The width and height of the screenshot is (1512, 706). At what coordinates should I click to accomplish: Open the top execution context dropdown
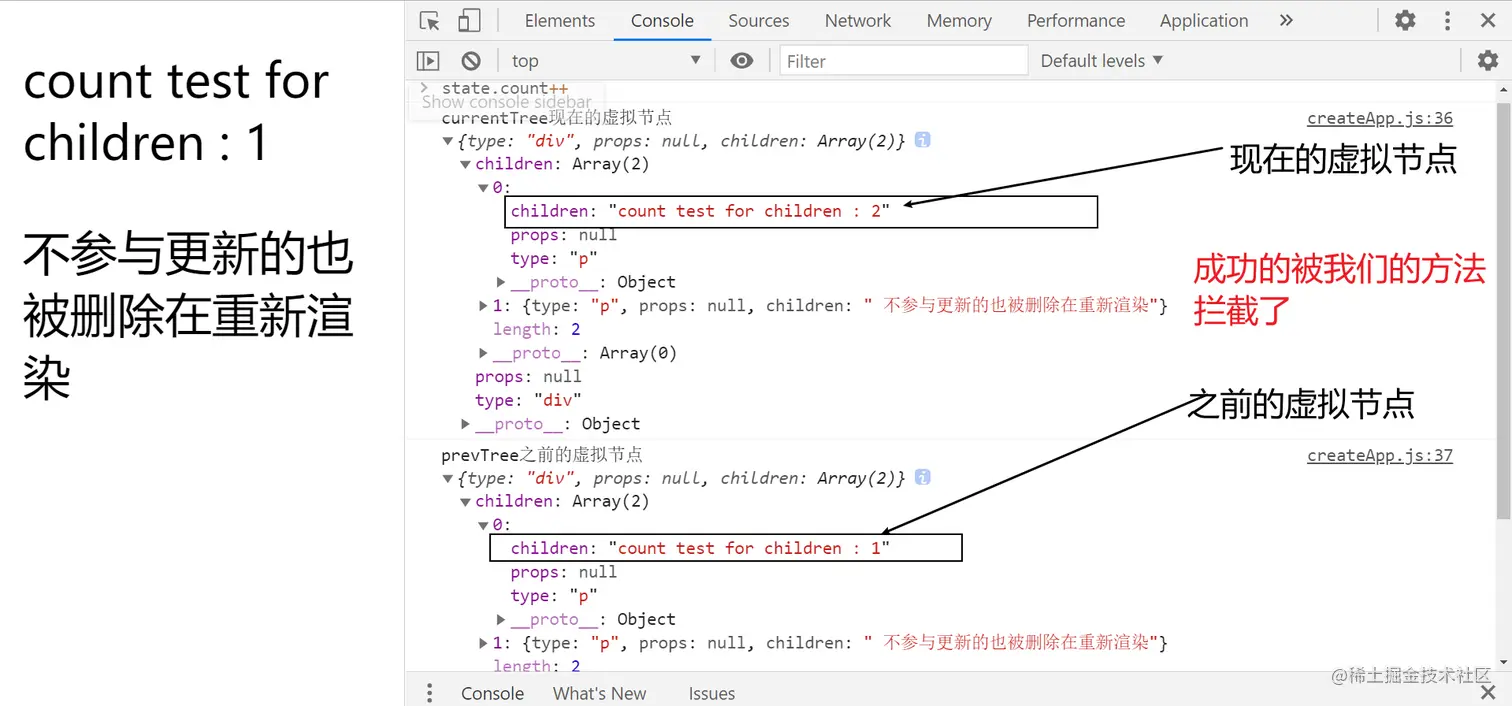pos(605,61)
